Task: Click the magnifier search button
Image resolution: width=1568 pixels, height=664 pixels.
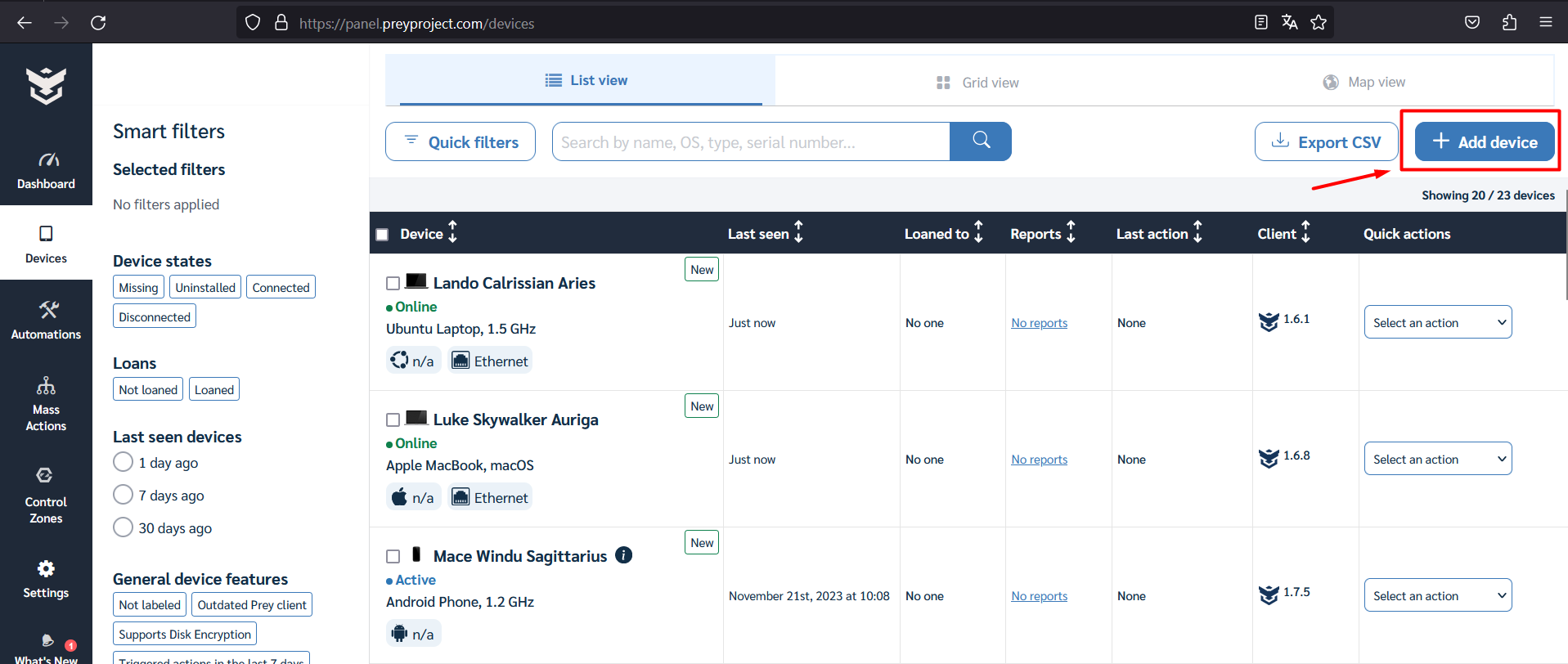Action: coord(981,141)
